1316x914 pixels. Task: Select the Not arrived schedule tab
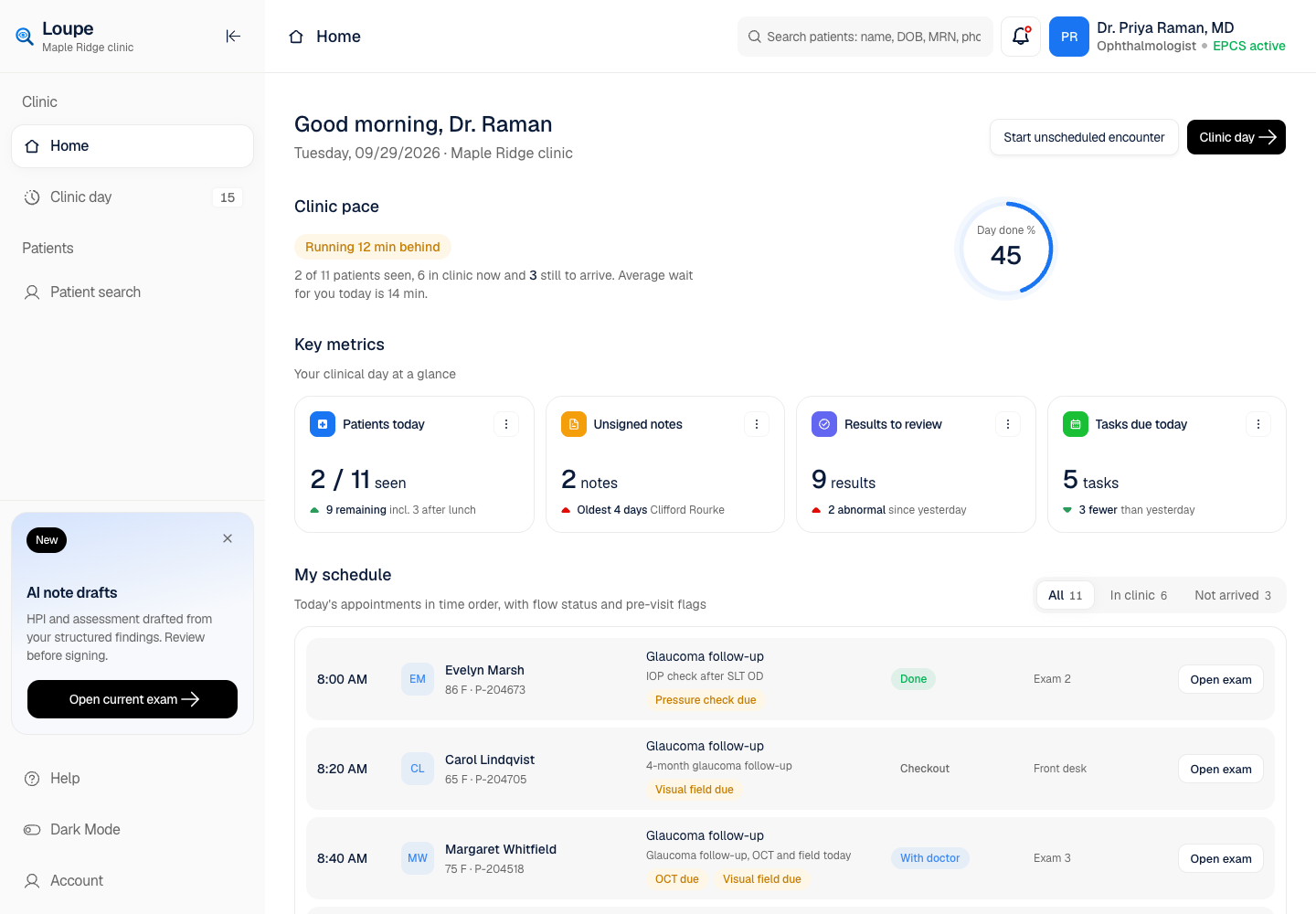coord(1233,595)
